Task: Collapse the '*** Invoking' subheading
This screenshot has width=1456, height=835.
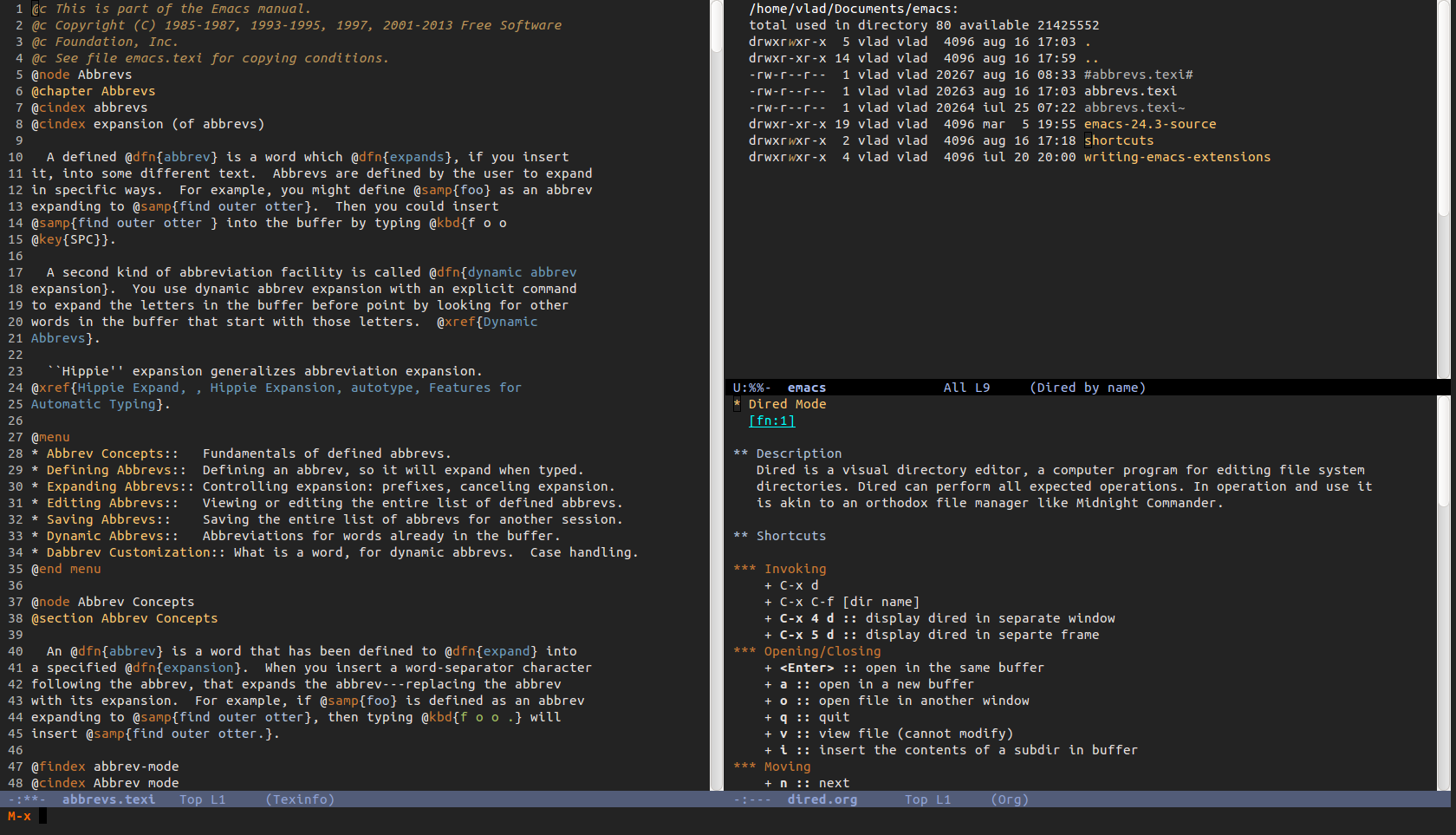Action: pos(779,569)
